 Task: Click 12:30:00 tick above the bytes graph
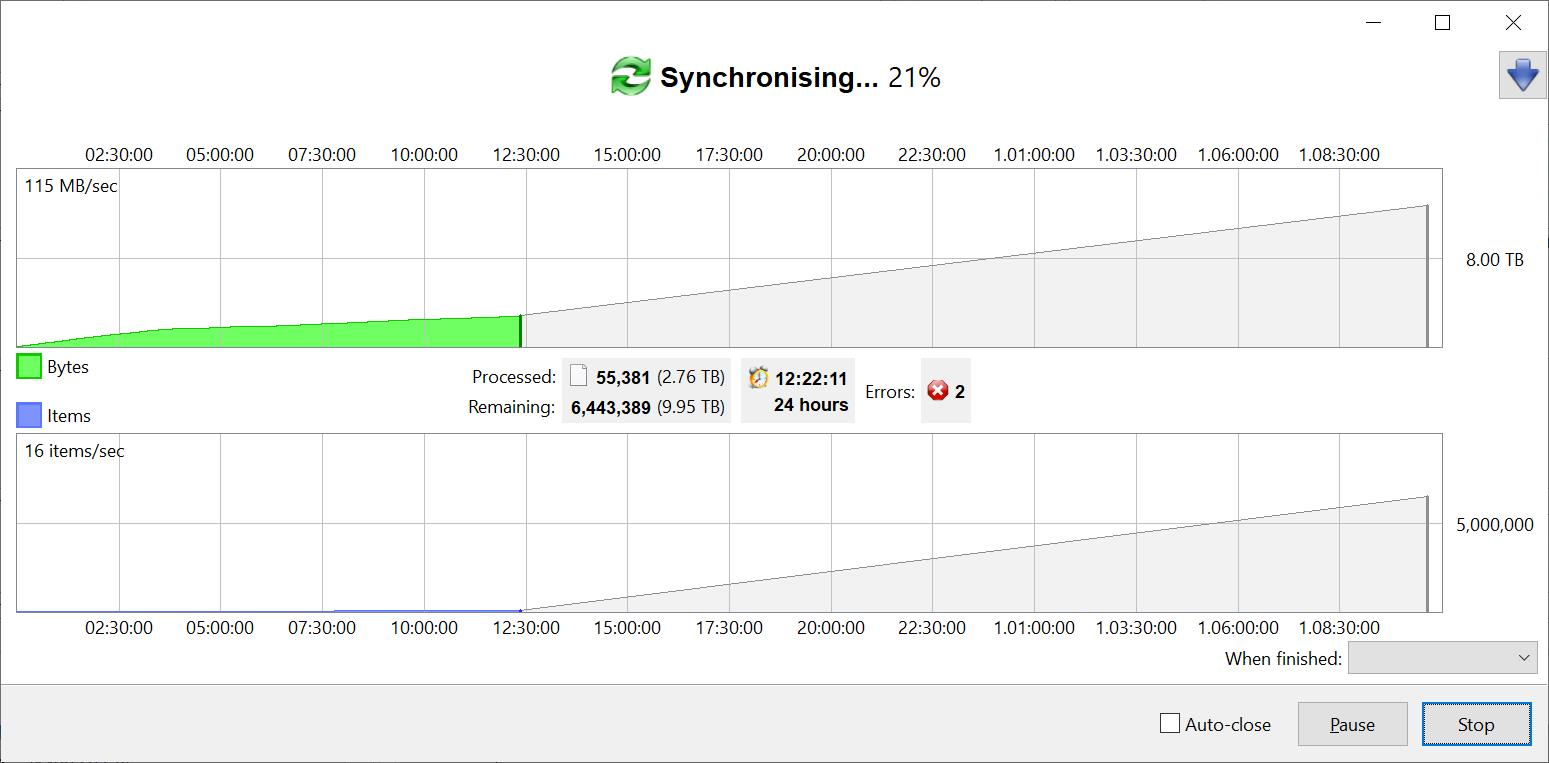526,155
